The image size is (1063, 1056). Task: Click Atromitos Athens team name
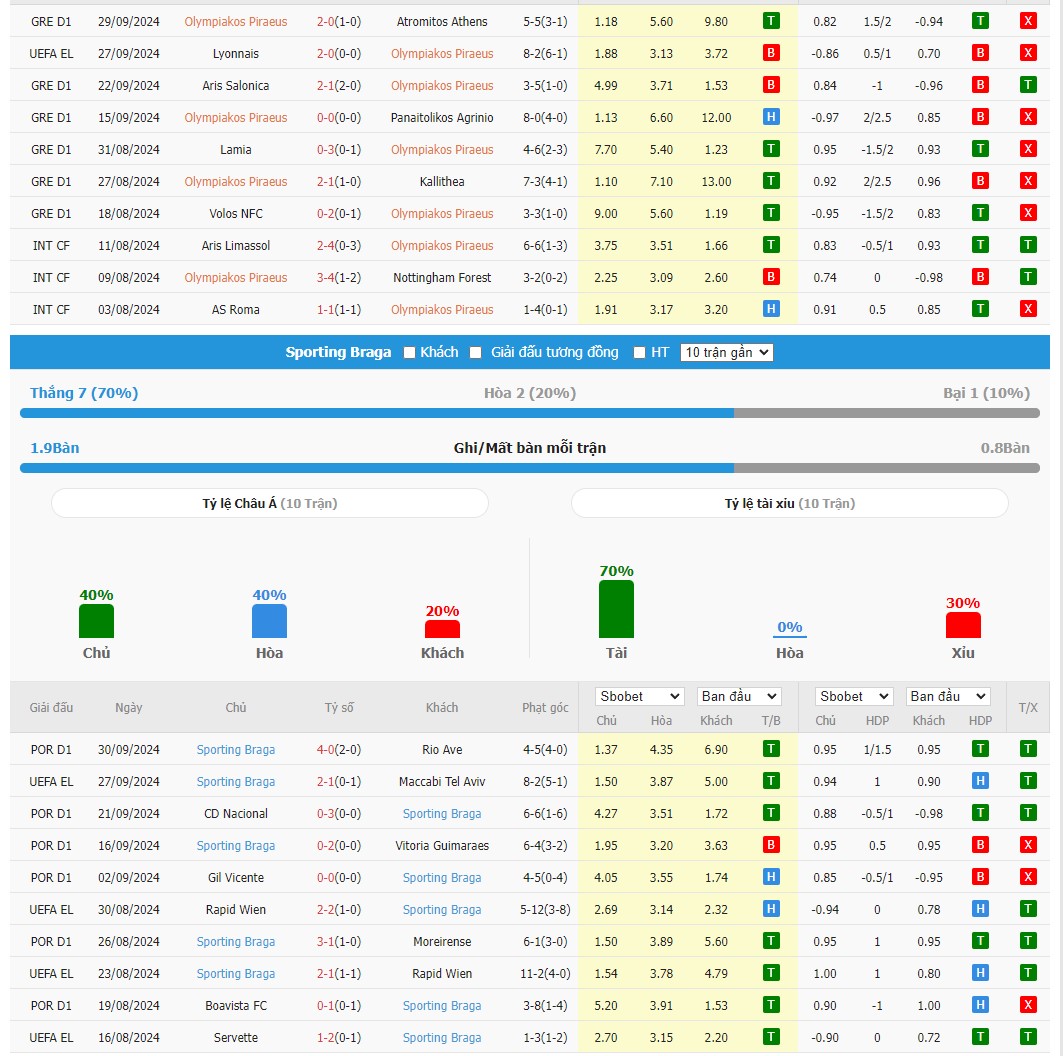442,22
